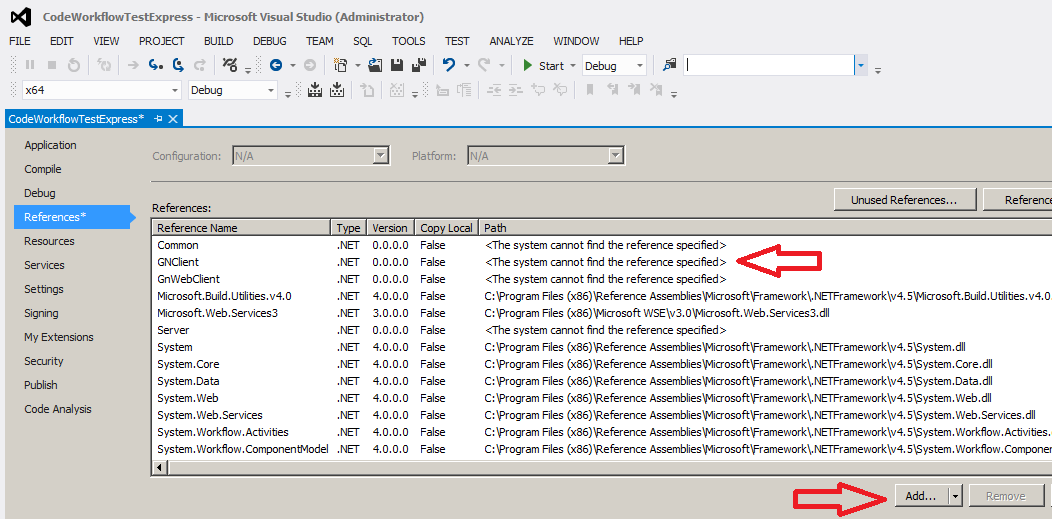
Task: Click the Toggle Bookmark icon
Action: coord(590,89)
